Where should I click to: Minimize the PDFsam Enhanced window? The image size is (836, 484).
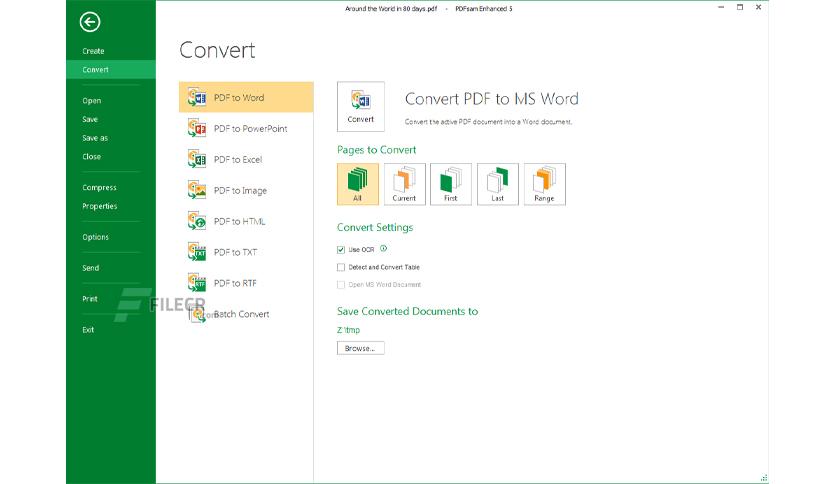click(x=721, y=7)
